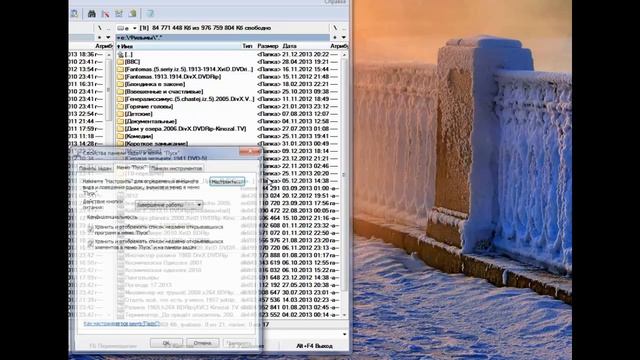This screenshot has width=640, height=360.
Task: Toggle first checkbox storing recently opened programs
Action: tap(91, 228)
